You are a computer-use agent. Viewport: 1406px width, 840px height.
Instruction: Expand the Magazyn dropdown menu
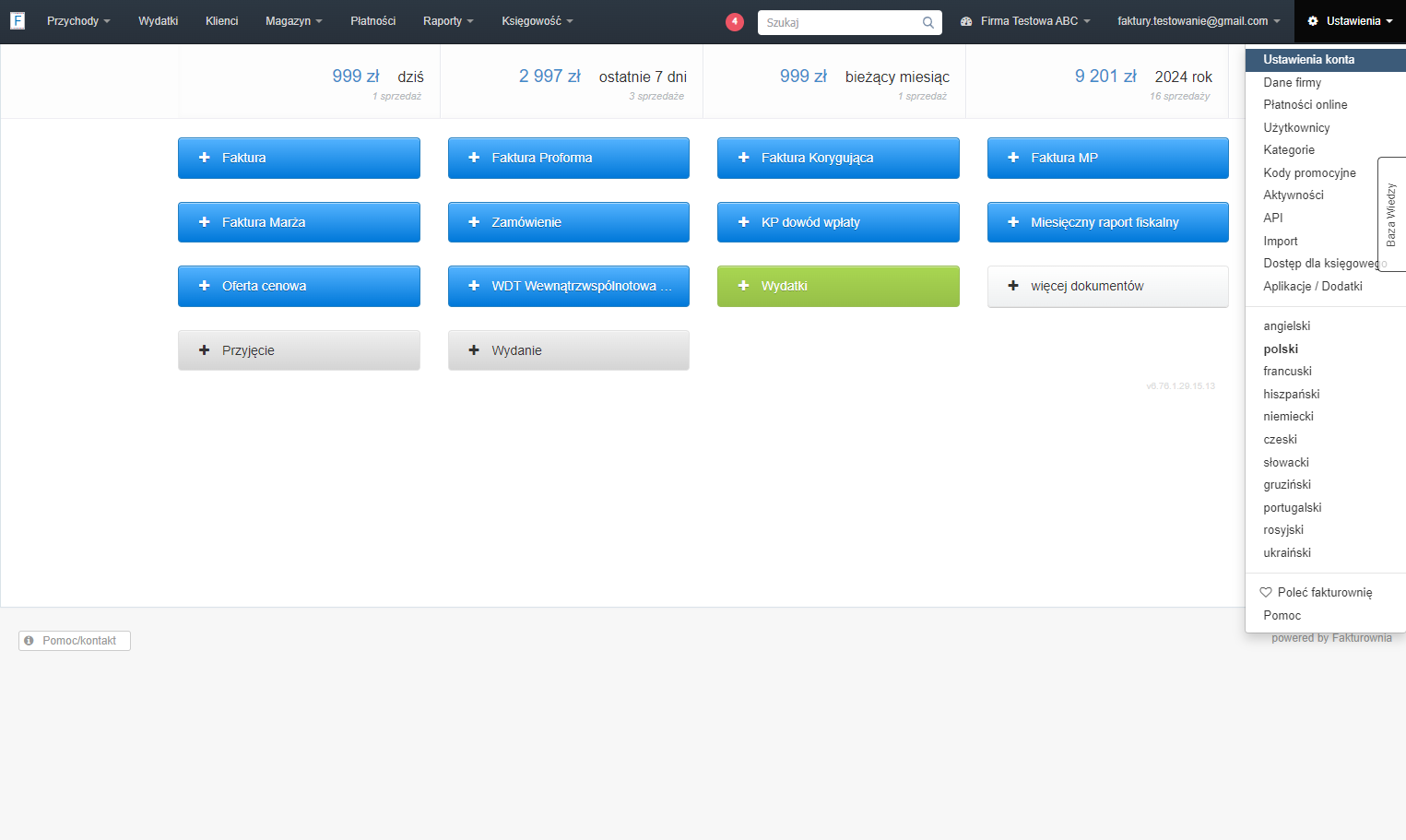294,21
